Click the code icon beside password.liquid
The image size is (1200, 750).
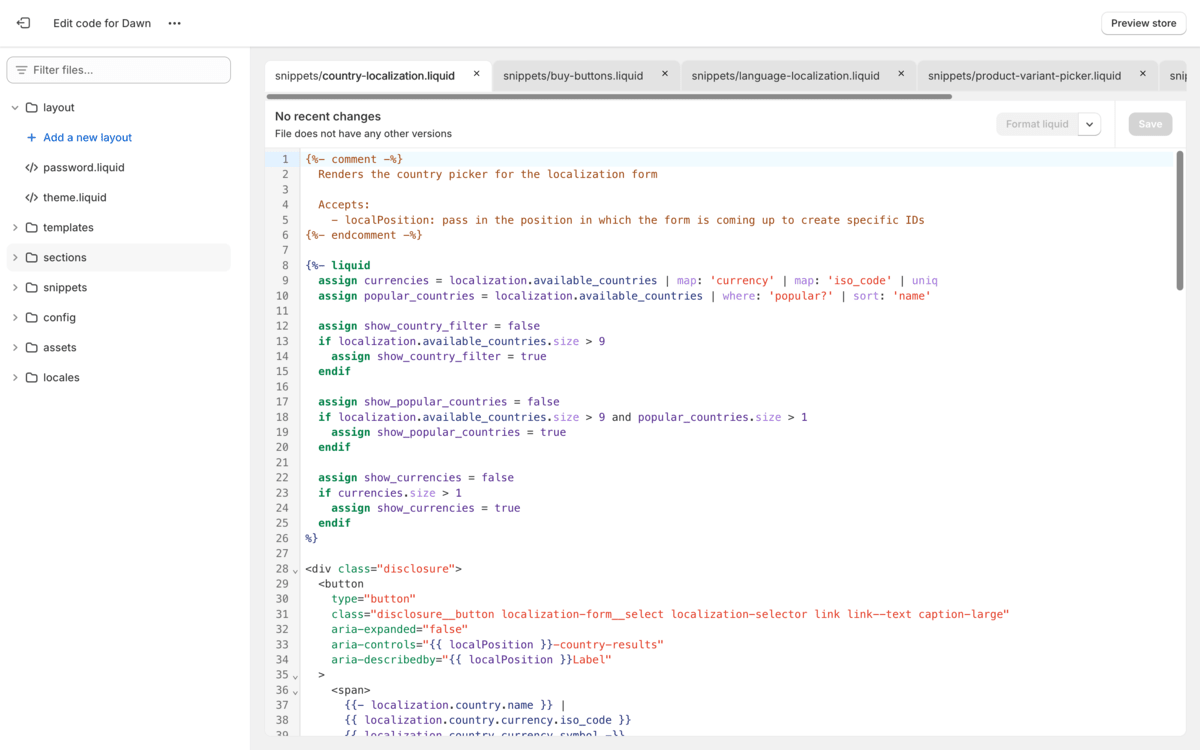(x=34, y=167)
